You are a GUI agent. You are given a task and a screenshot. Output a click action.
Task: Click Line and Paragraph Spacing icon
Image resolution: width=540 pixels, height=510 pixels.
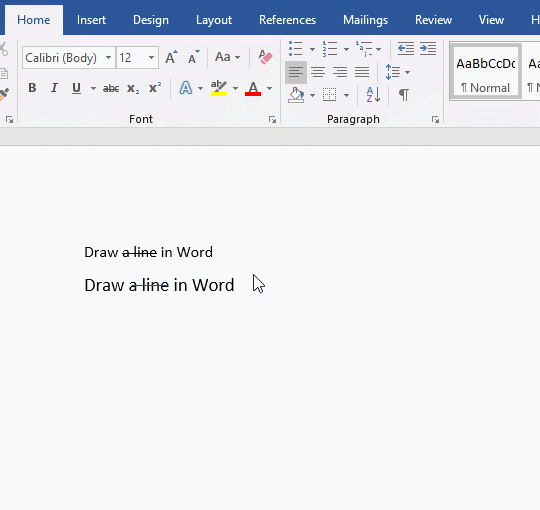[393, 72]
